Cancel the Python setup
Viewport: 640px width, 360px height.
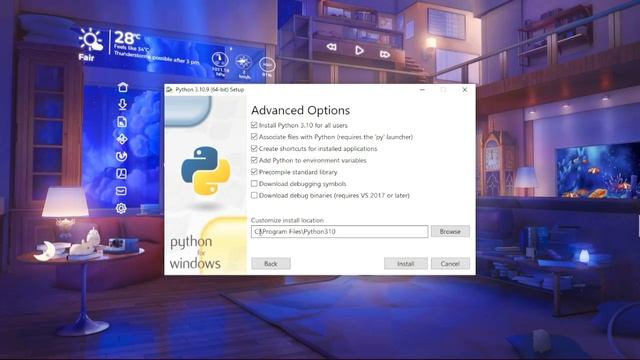(450, 264)
